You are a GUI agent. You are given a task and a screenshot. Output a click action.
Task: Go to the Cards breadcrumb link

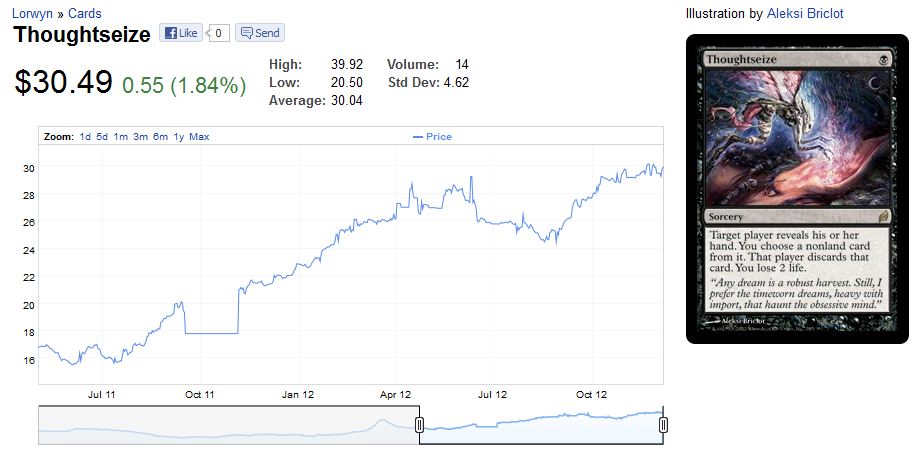pyautogui.click(x=84, y=14)
